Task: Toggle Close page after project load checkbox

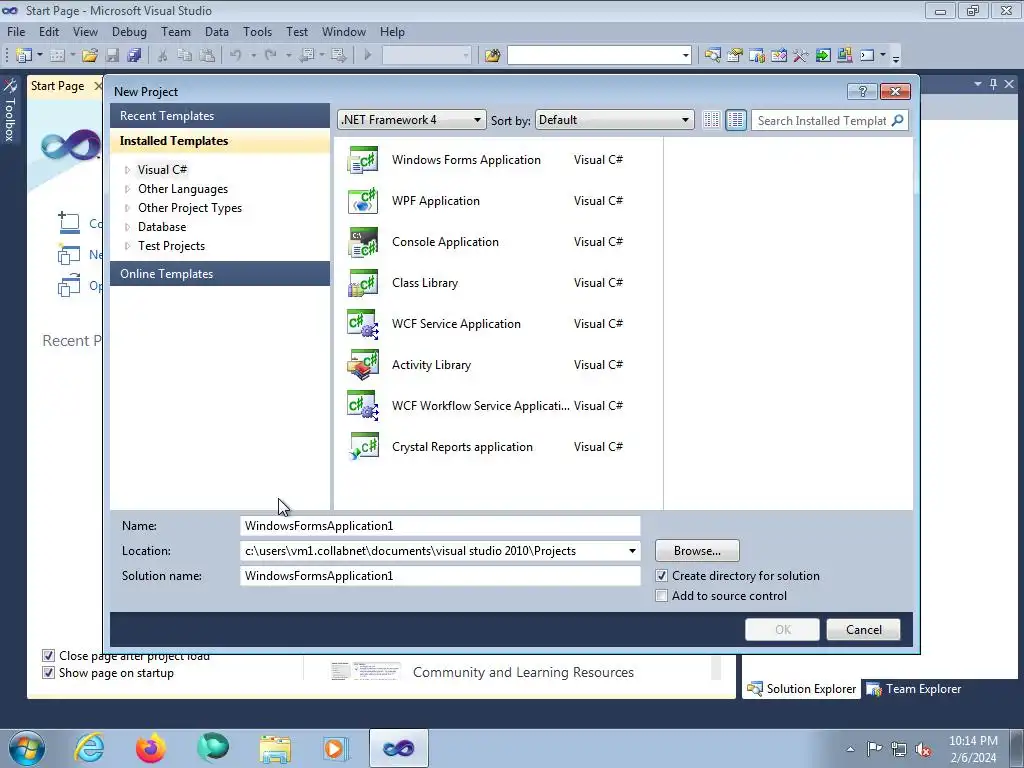Action: 48,656
